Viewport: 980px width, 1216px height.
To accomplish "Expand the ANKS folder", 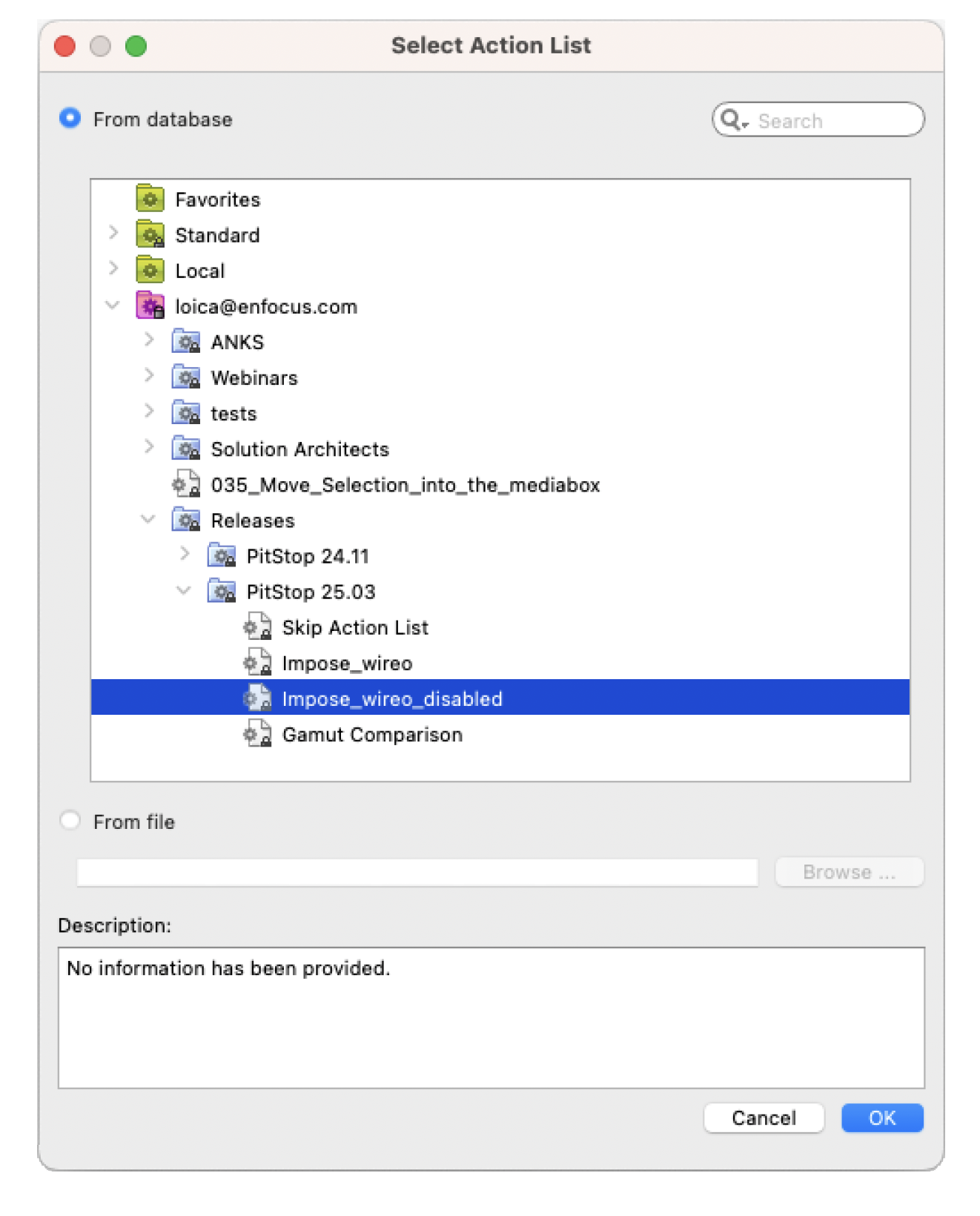I will pyautogui.click(x=149, y=340).
